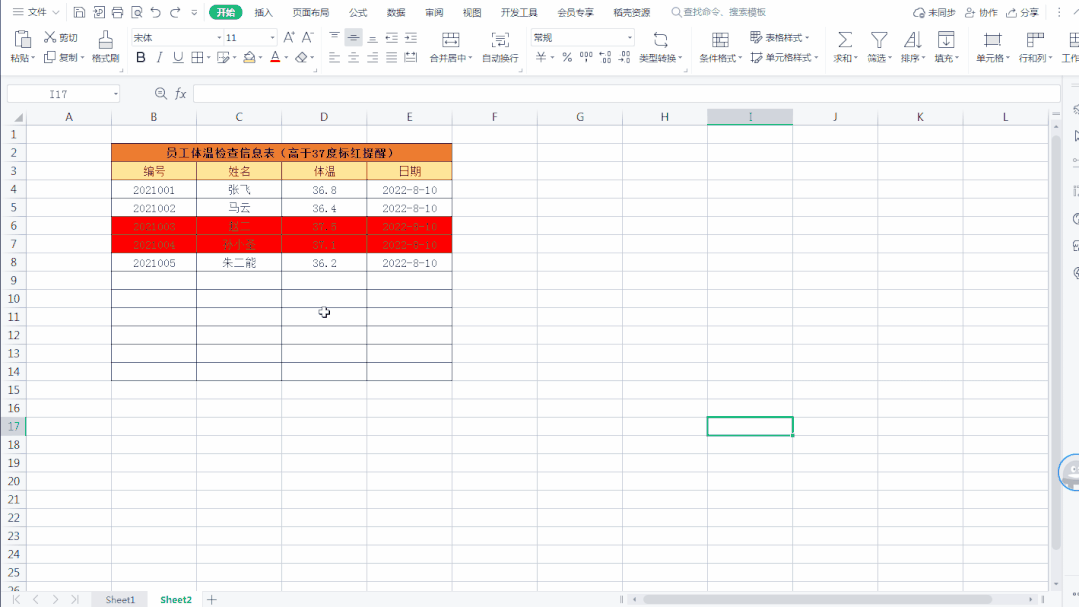Viewport: 1079px width, 607px height.
Task: Activate the Format Painter (格式刷)
Action: 105,46
